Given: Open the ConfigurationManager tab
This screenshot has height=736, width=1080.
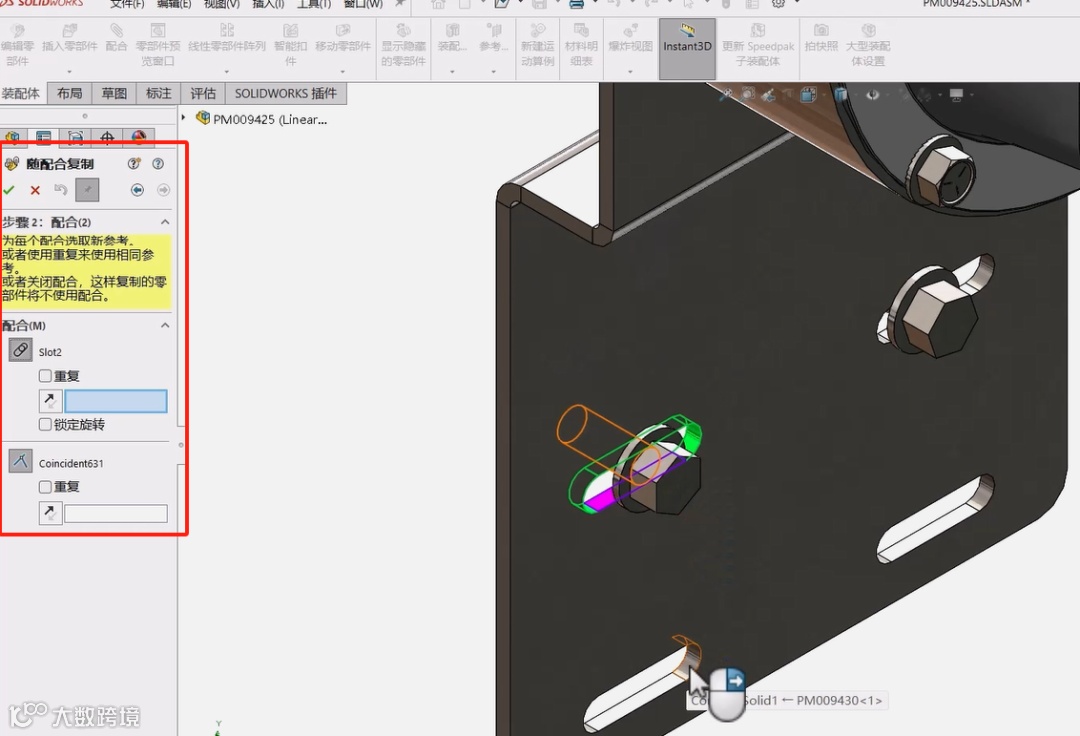Looking at the screenshot, I should [75, 138].
